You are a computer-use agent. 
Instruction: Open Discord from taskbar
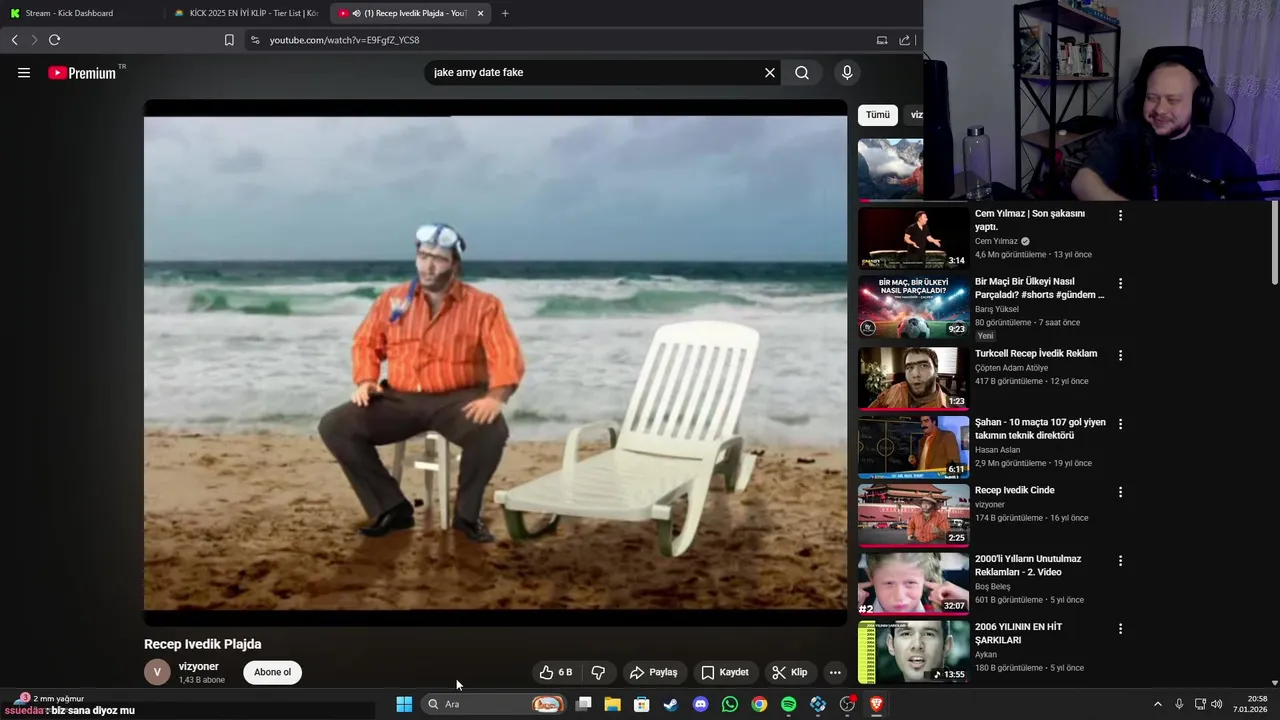[x=701, y=704]
